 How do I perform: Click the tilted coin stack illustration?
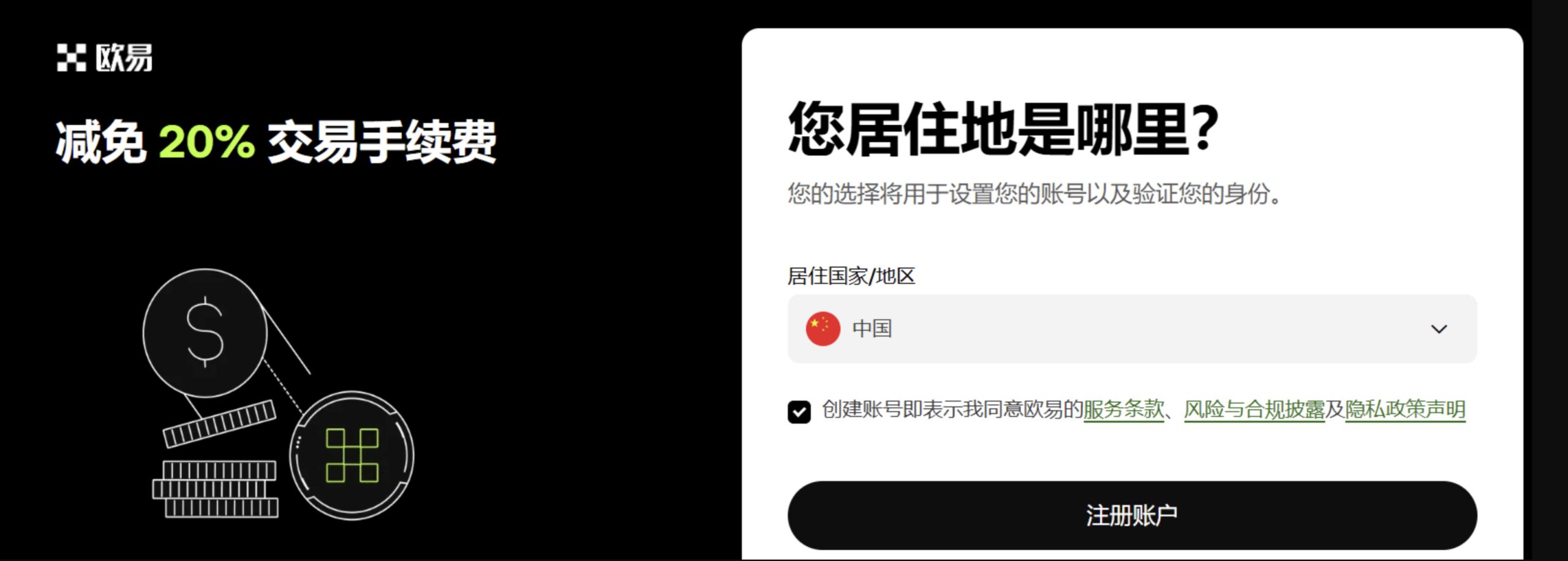click(x=219, y=423)
